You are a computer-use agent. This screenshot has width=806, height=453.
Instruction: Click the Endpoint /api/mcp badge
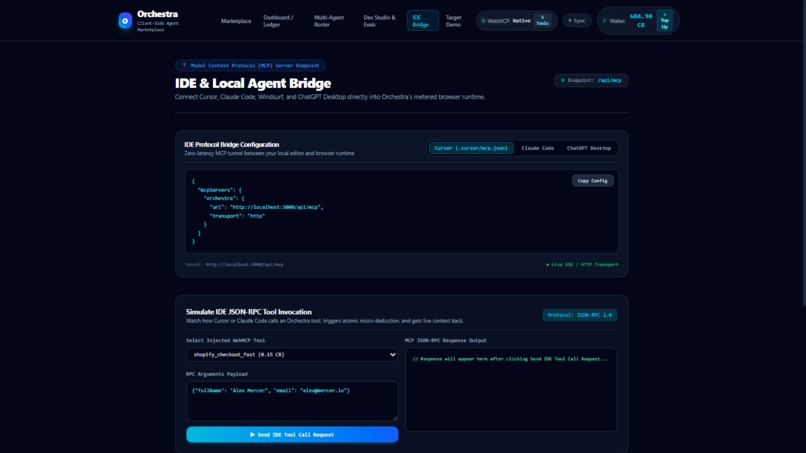591,80
